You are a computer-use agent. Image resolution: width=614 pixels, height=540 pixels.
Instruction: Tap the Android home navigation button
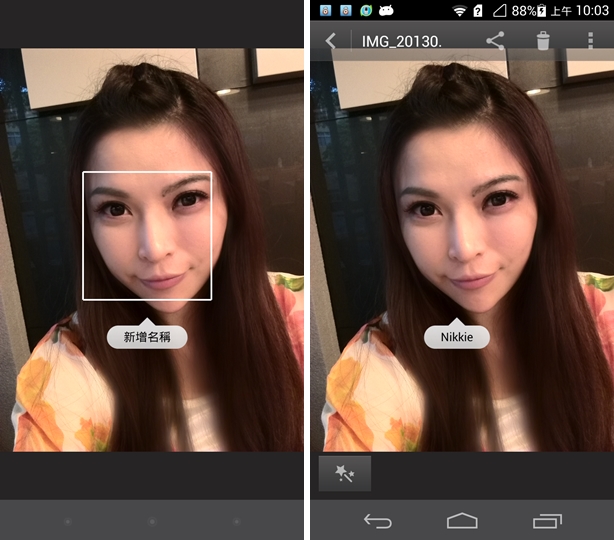(462, 521)
